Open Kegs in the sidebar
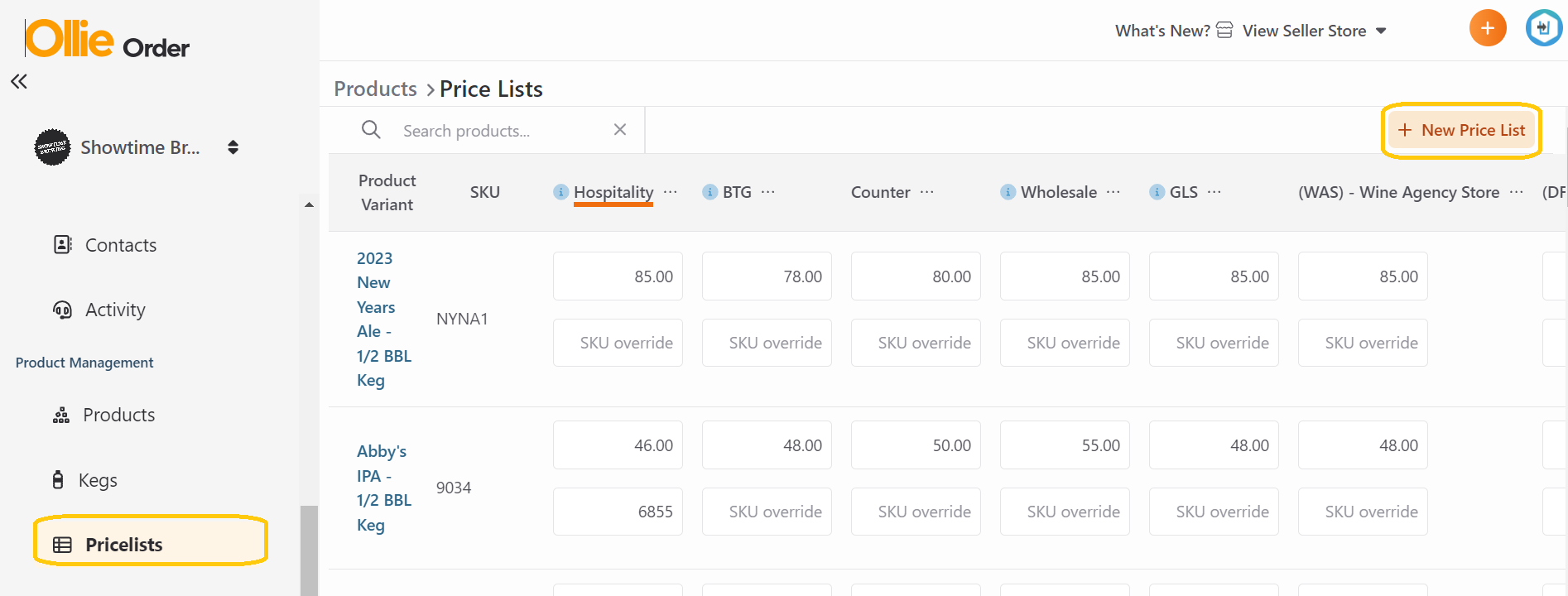This screenshot has width=1568, height=596. click(98, 480)
